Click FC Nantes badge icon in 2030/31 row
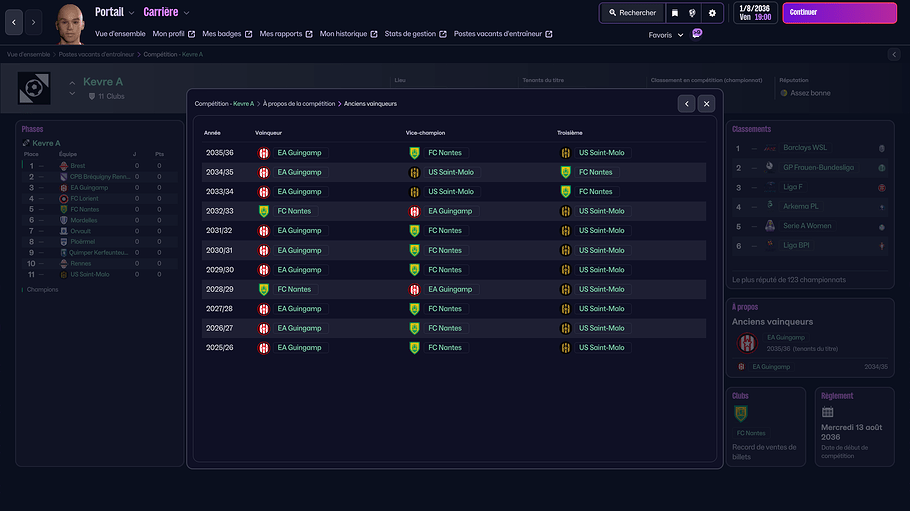The width and height of the screenshot is (910, 511). coord(414,250)
